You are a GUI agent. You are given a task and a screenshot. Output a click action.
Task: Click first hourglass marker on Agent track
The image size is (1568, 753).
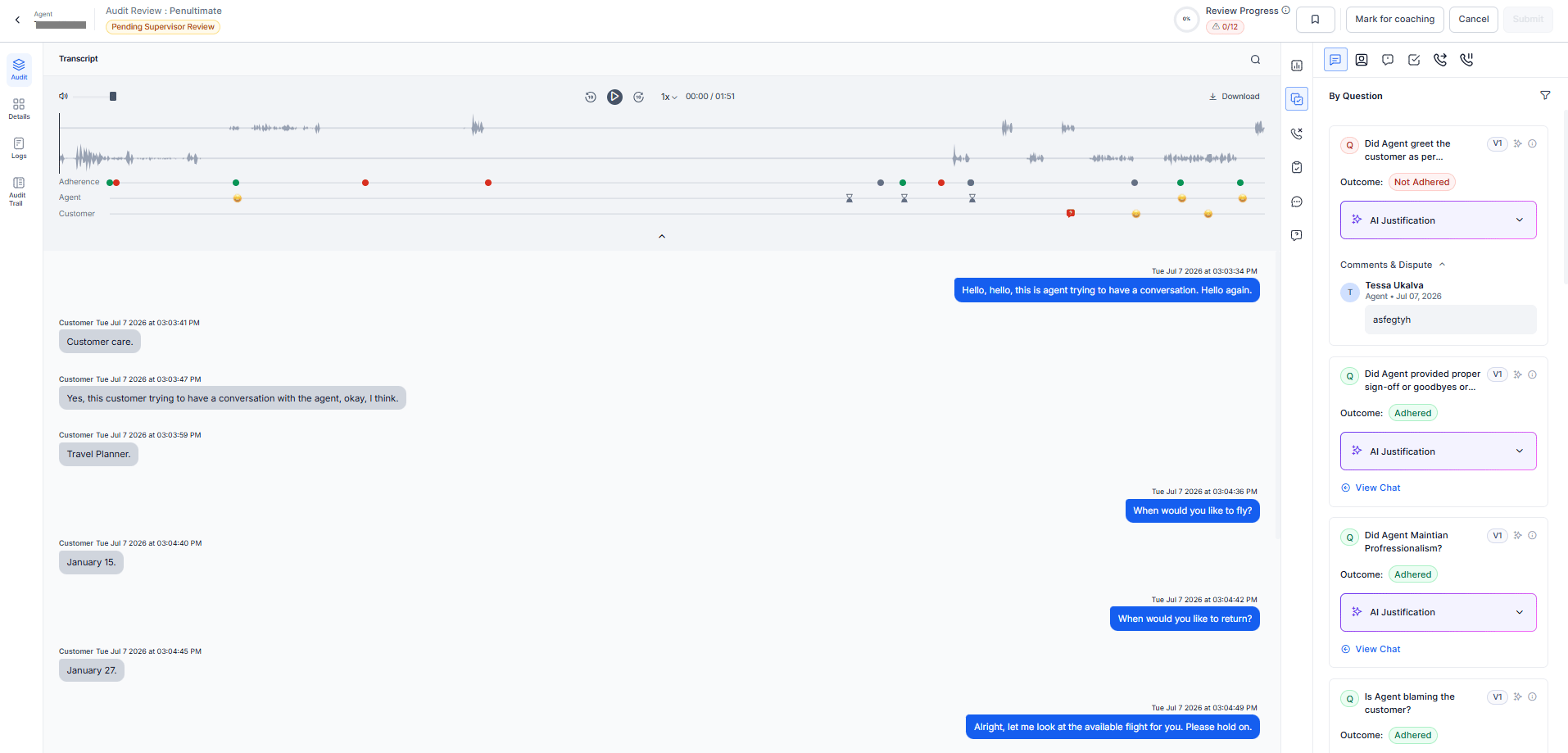[x=850, y=198]
